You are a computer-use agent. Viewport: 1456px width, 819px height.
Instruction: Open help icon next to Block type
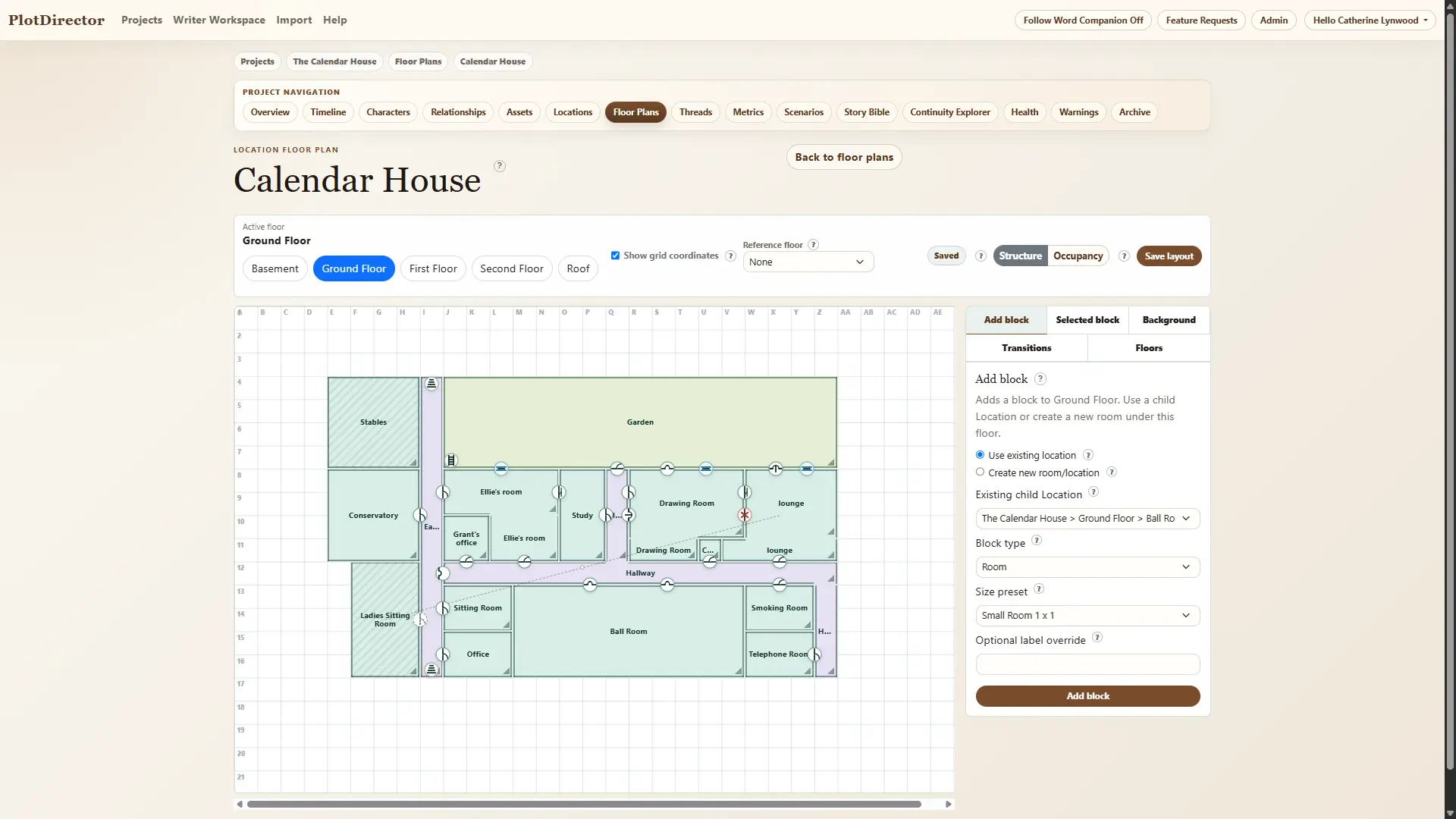(1037, 541)
